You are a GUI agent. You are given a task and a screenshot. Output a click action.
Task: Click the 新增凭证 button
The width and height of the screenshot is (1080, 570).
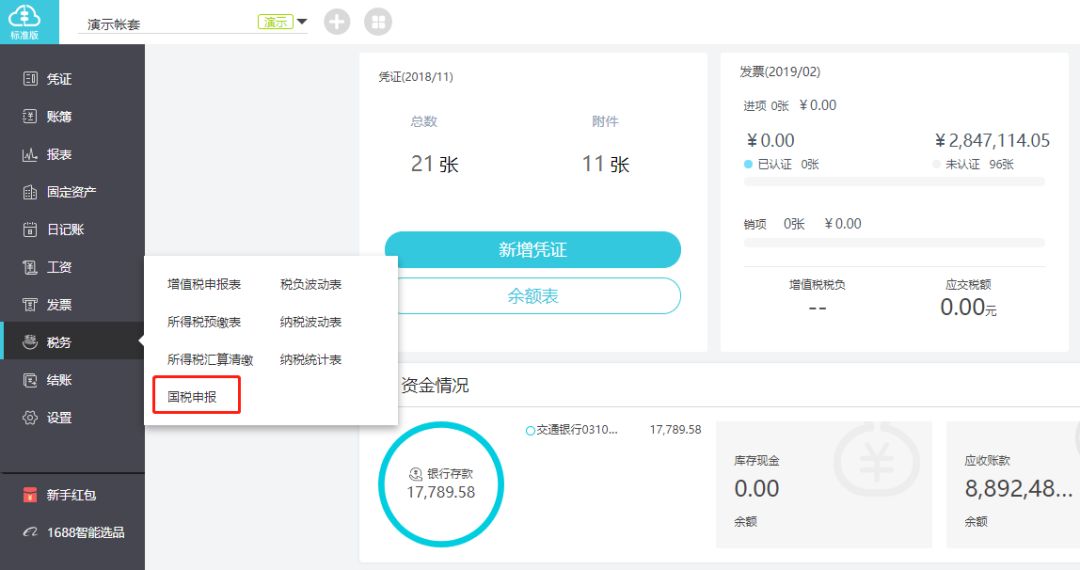coord(532,250)
